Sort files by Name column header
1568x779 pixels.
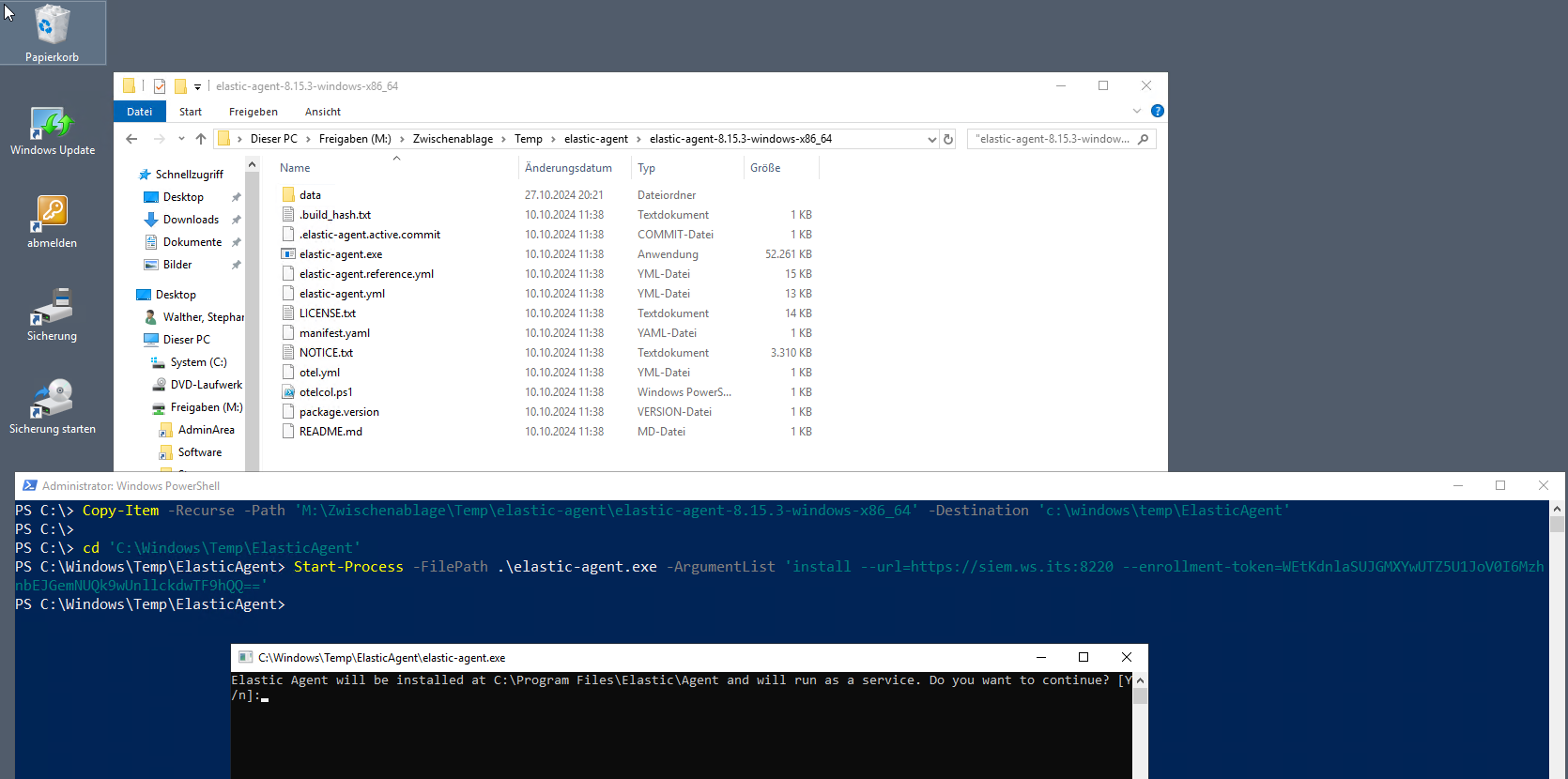[295, 168]
